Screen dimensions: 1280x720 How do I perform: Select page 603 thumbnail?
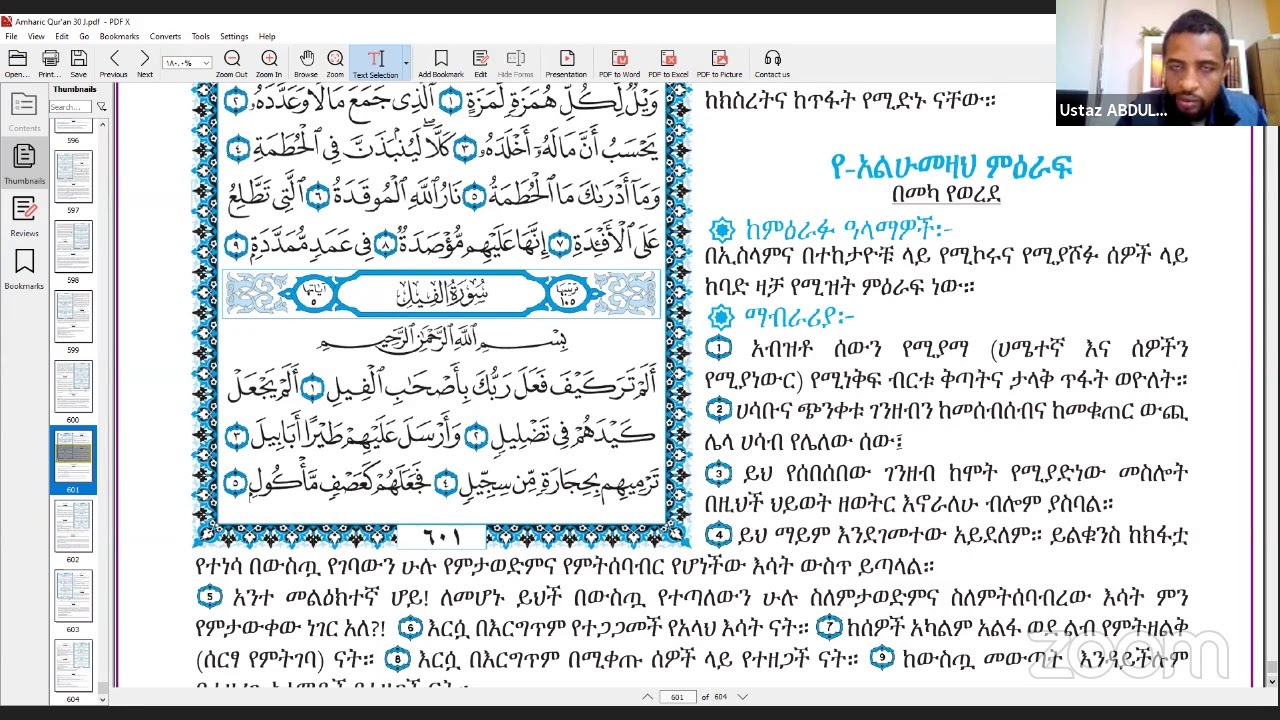tap(73, 597)
